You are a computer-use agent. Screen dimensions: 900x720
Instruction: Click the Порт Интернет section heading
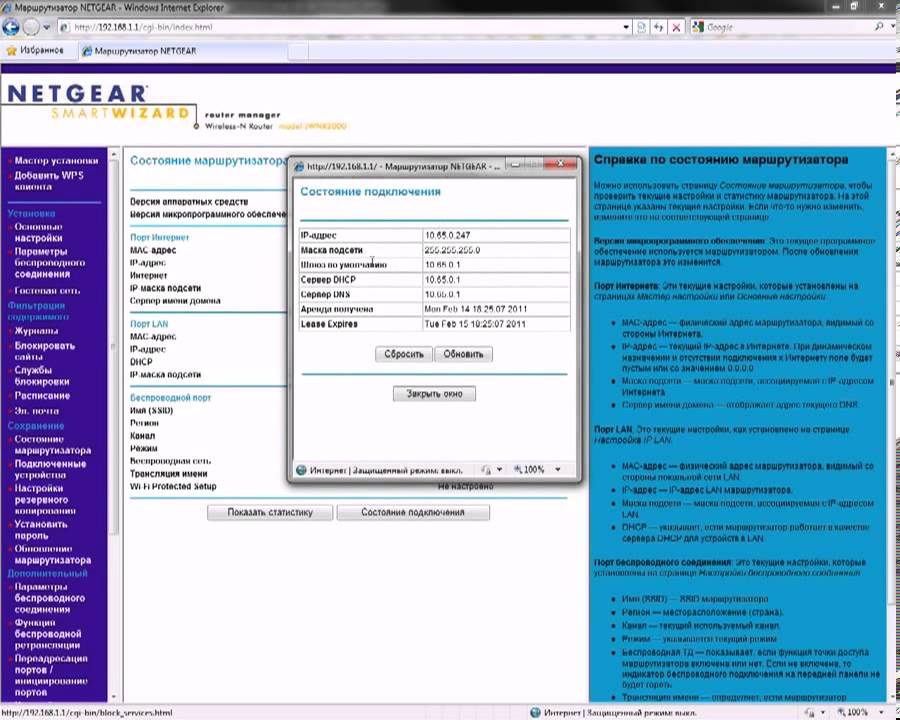click(160, 237)
